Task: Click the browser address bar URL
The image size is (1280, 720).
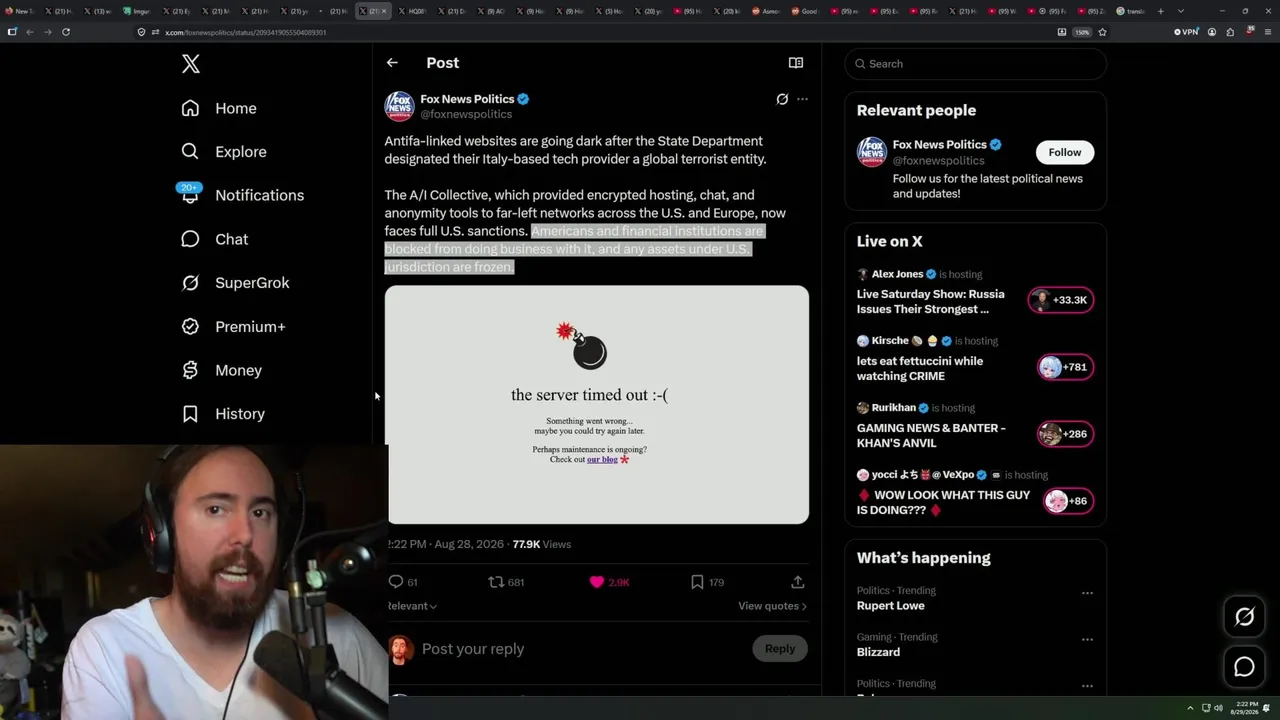Action: 246,32
